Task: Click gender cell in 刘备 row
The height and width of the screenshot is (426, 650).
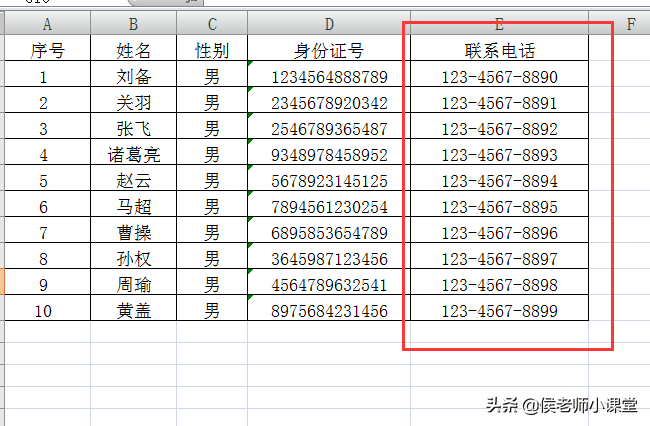Action: [x=212, y=74]
